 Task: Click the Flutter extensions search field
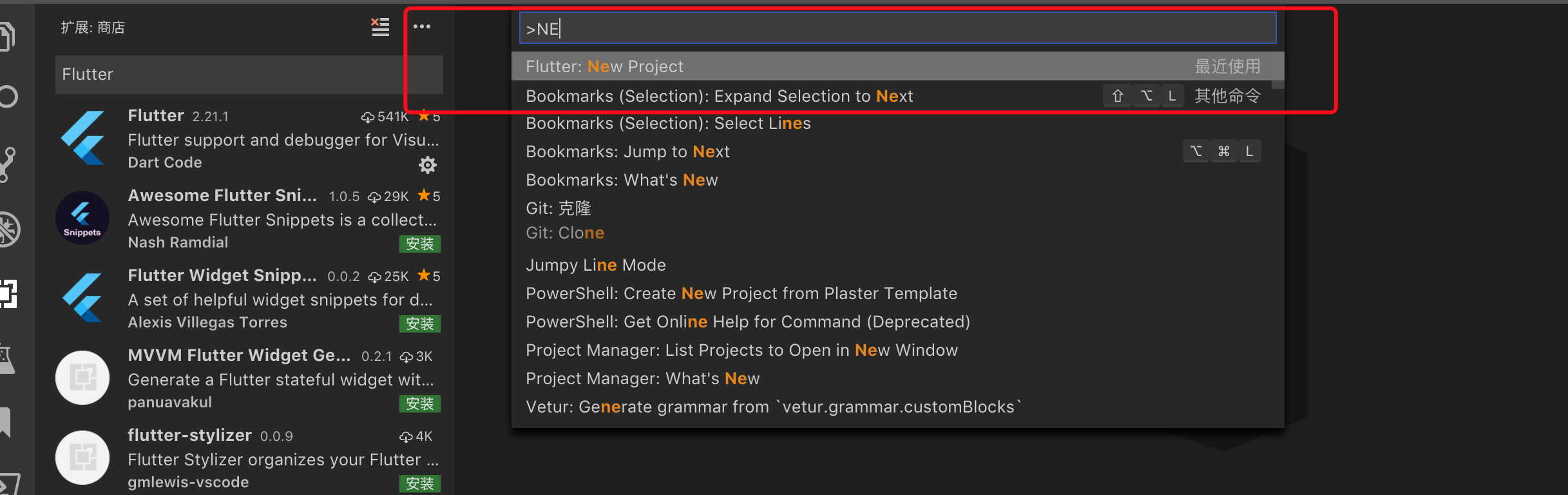[x=249, y=75]
